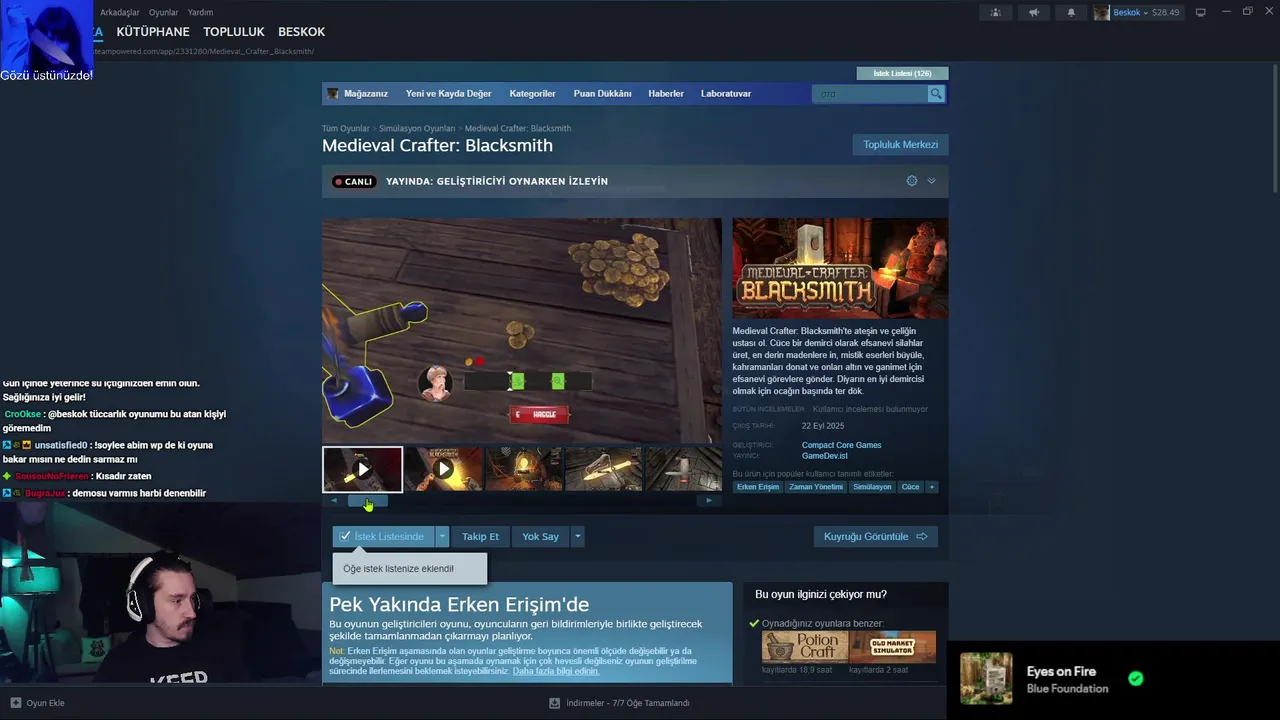This screenshot has height=720, width=1280.
Task: Select the Simülasyon tag
Action: coord(872,487)
